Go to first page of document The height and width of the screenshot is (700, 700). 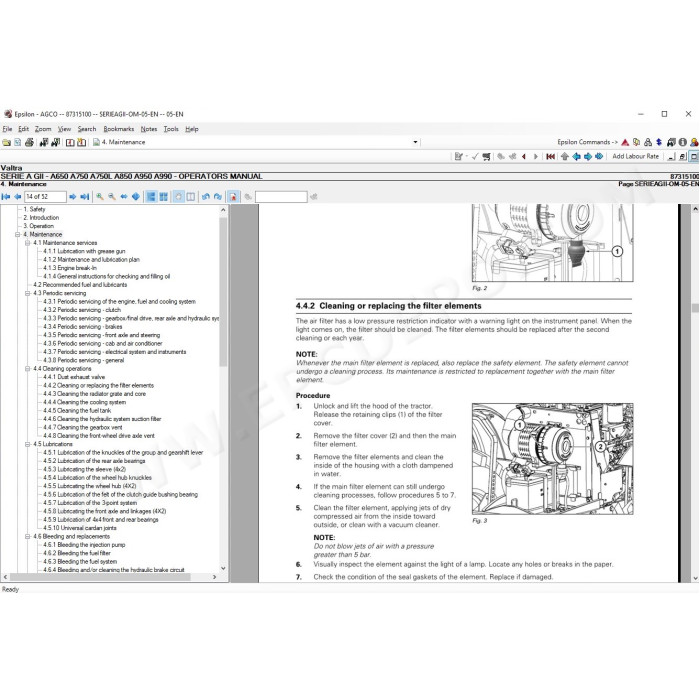point(6,197)
